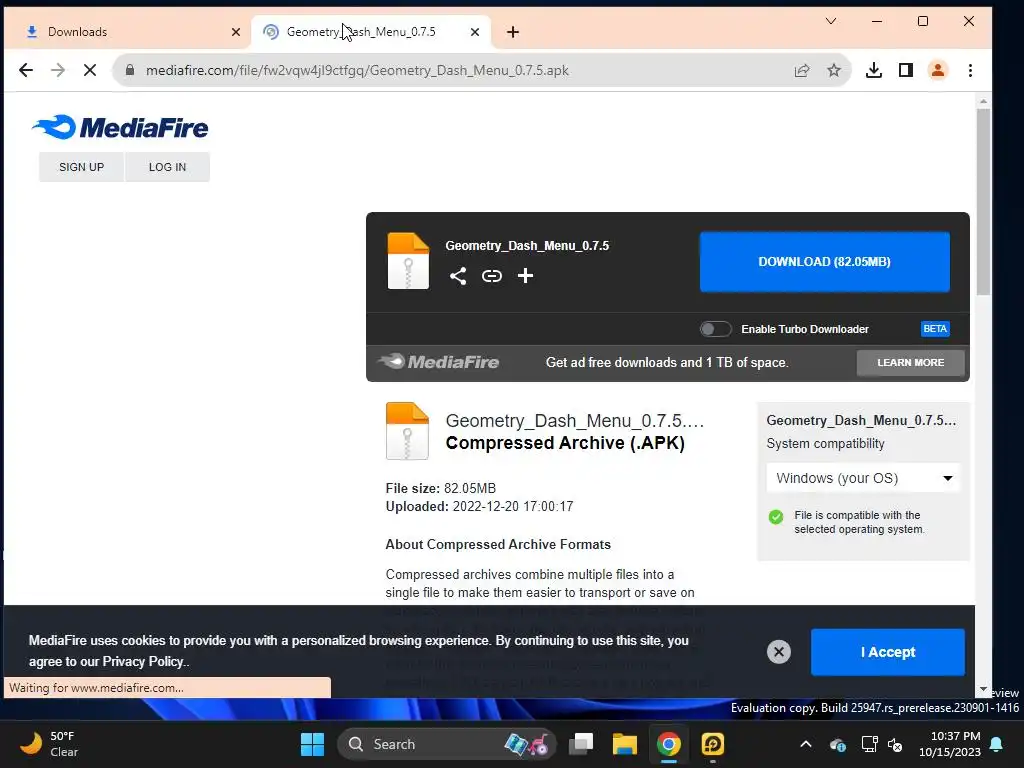The height and width of the screenshot is (768, 1024).
Task: Copy link using the chain link icon
Action: click(x=492, y=276)
